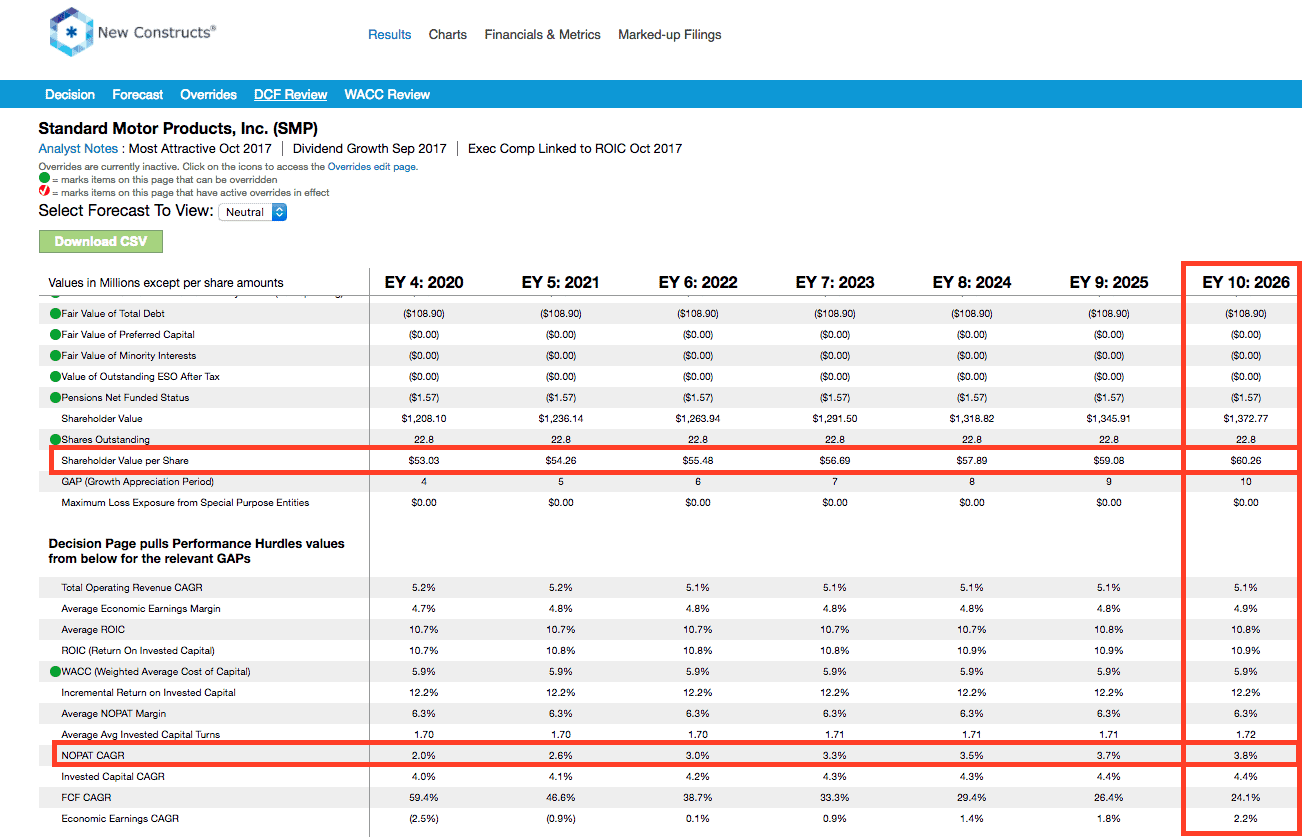Click the EY 8: 2024 column header

(972, 283)
